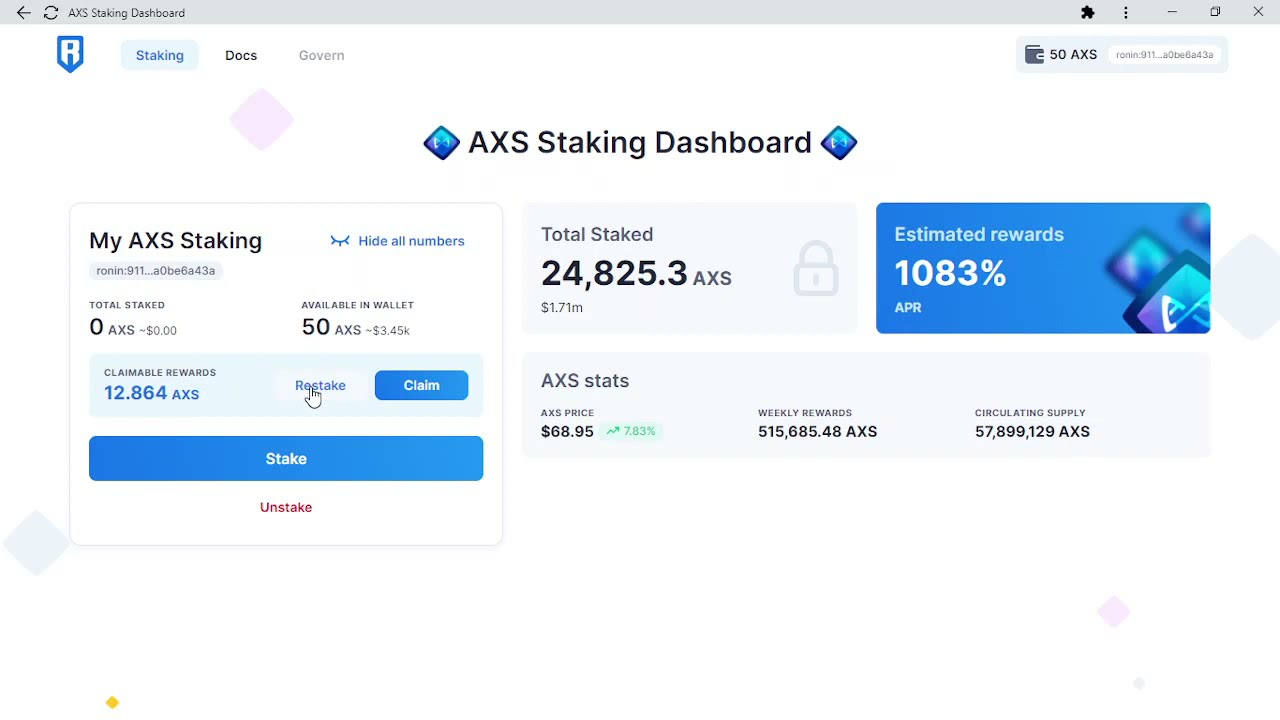Viewport: 1280px width, 720px height.
Task: Open the Docs tab
Action: (241, 55)
